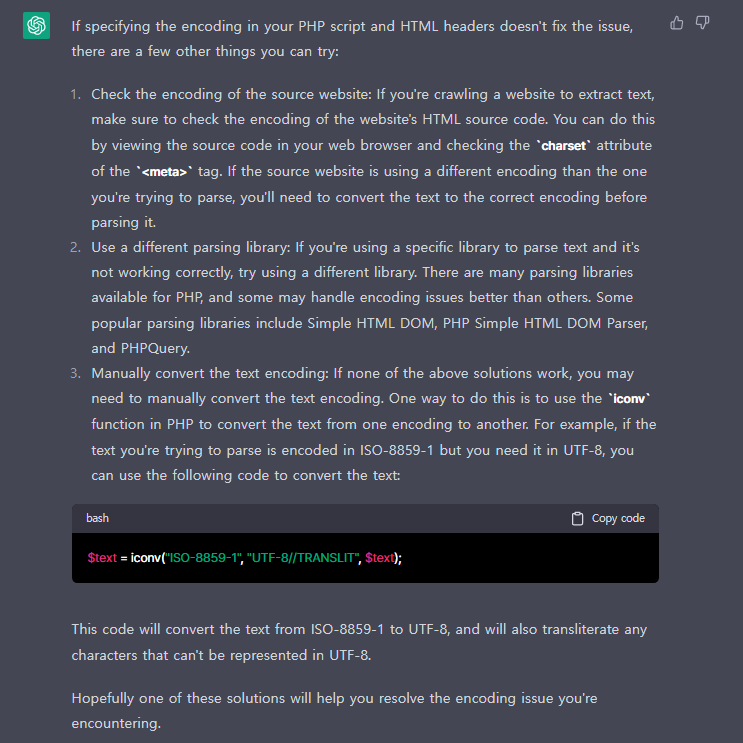Copy code using the Copy code label
This screenshot has height=743, width=743.
618,518
